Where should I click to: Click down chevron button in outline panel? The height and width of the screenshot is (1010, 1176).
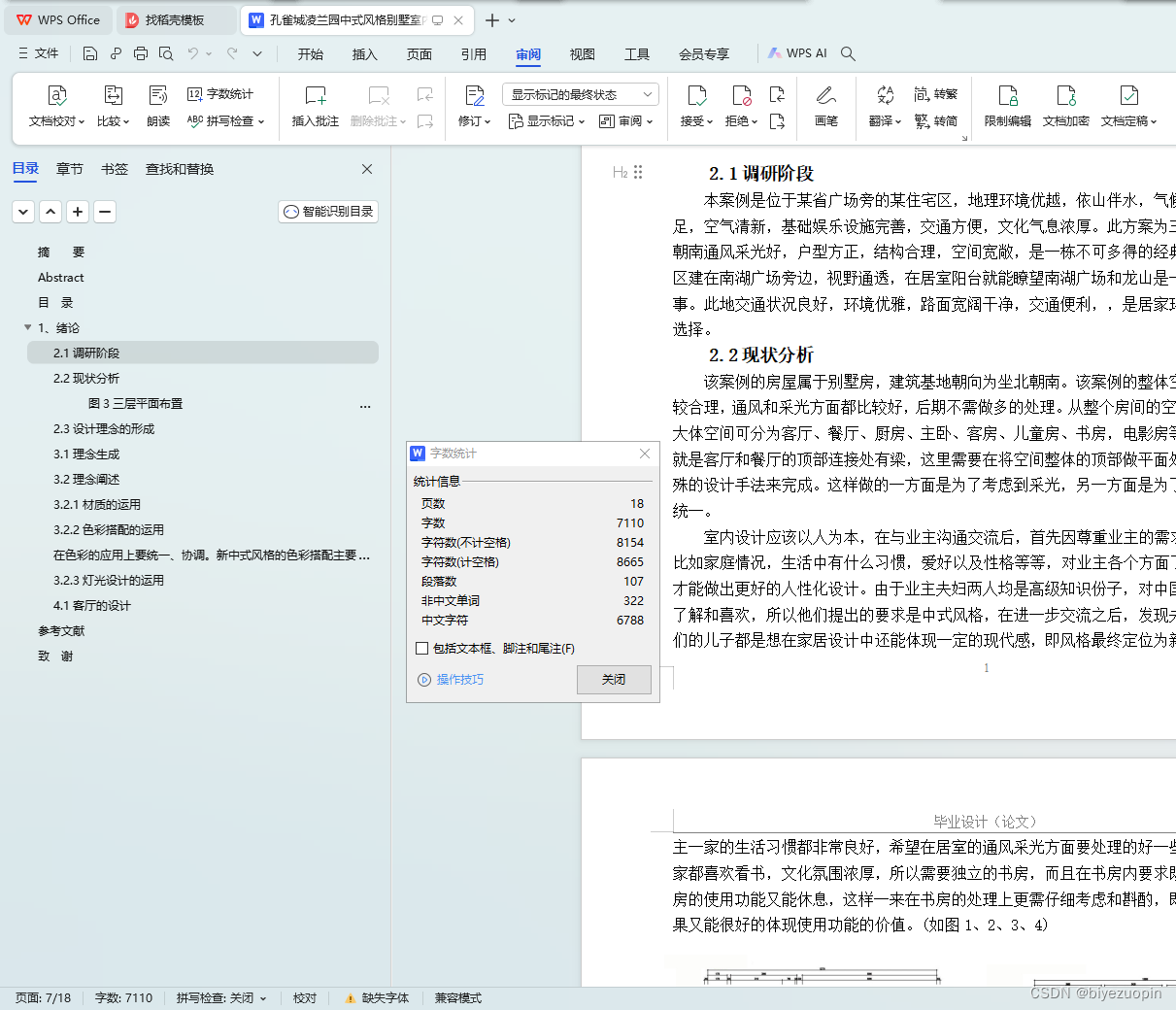(x=23, y=211)
